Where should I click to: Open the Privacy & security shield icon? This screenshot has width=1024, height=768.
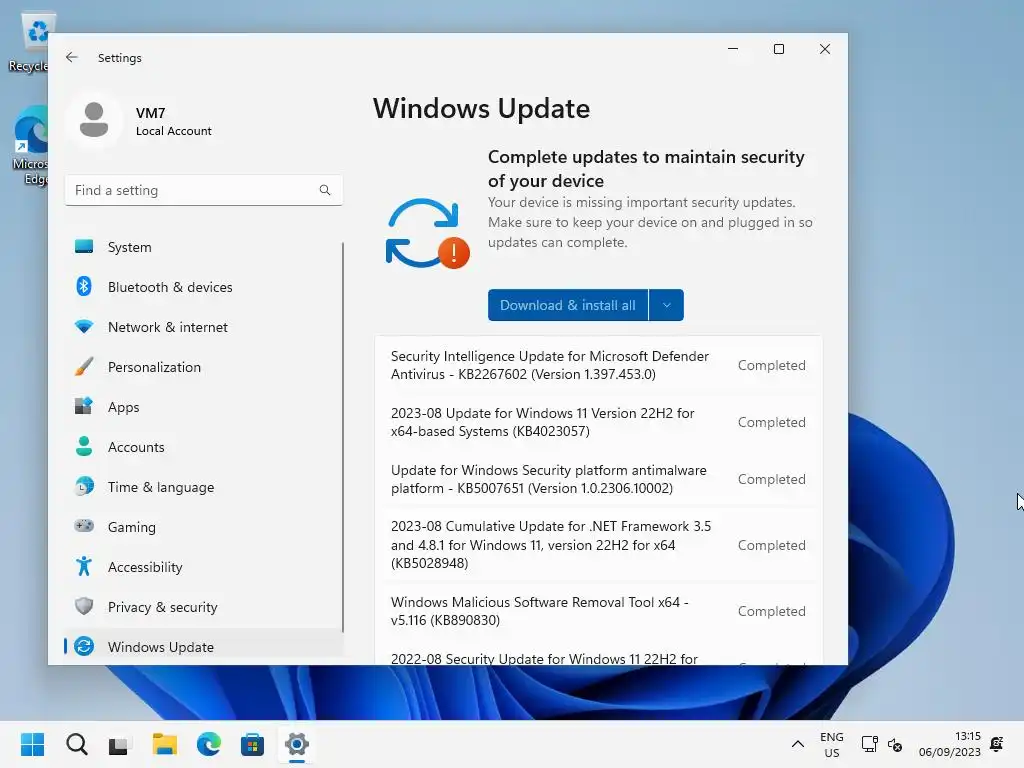tap(84, 606)
